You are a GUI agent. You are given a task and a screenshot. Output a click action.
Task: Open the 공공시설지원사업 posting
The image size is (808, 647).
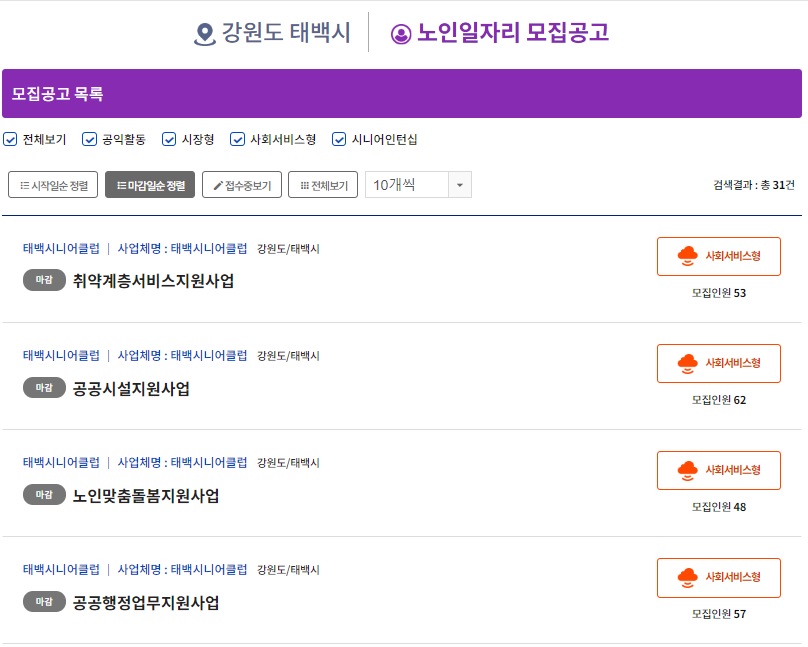pos(131,388)
